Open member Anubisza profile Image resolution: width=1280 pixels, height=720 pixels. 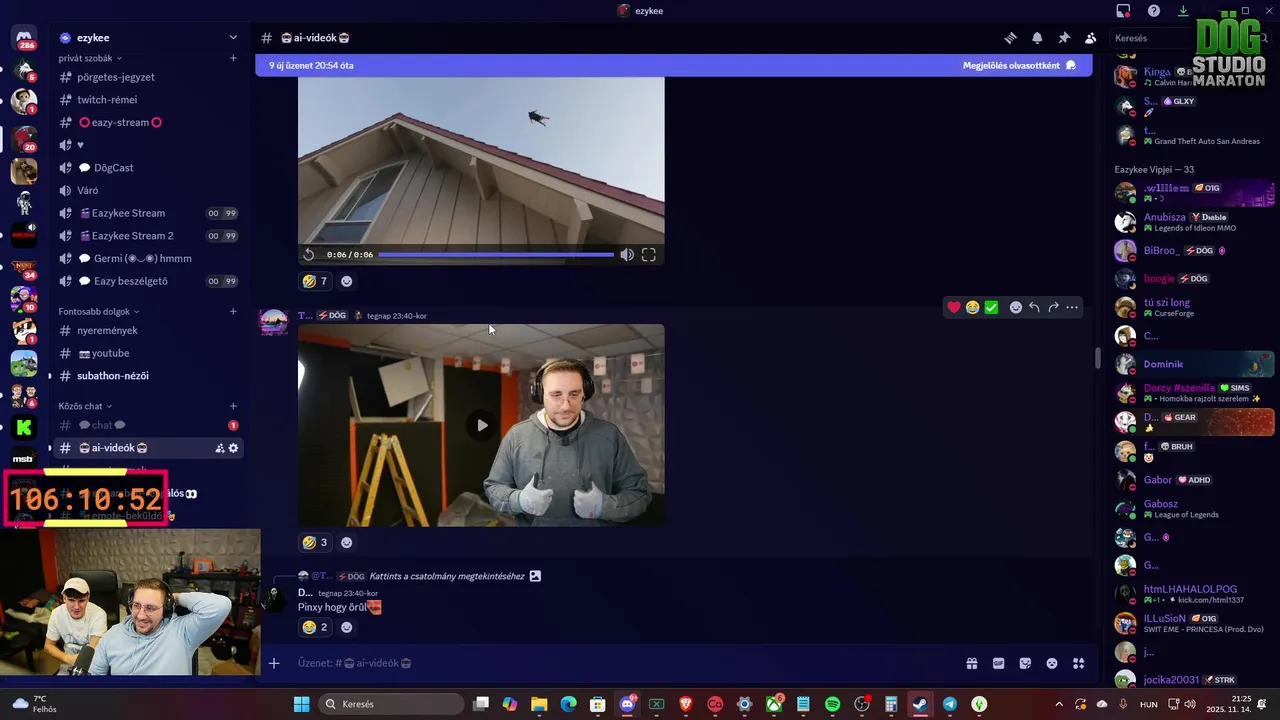(1193, 222)
